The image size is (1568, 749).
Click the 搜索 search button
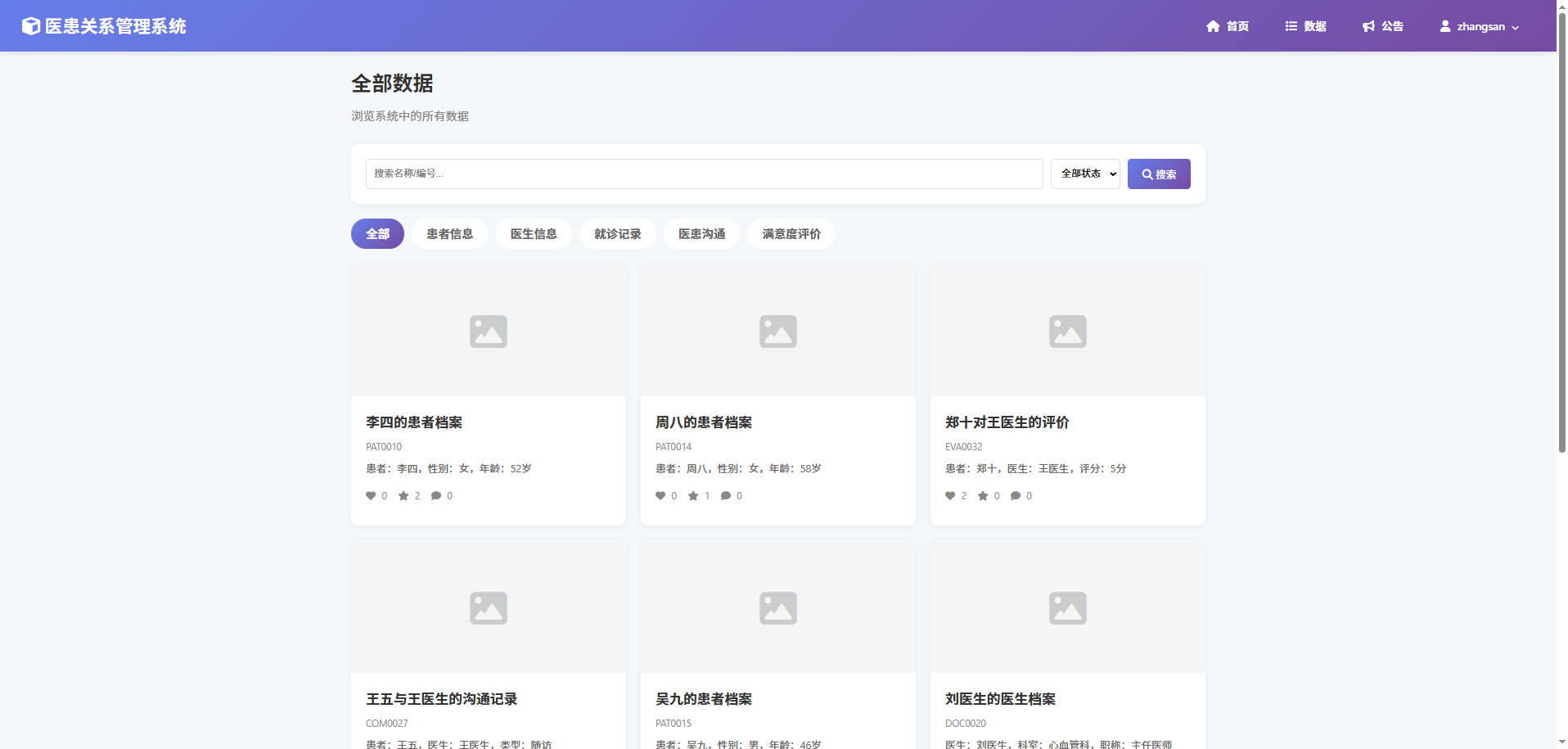click(1159, 174)
